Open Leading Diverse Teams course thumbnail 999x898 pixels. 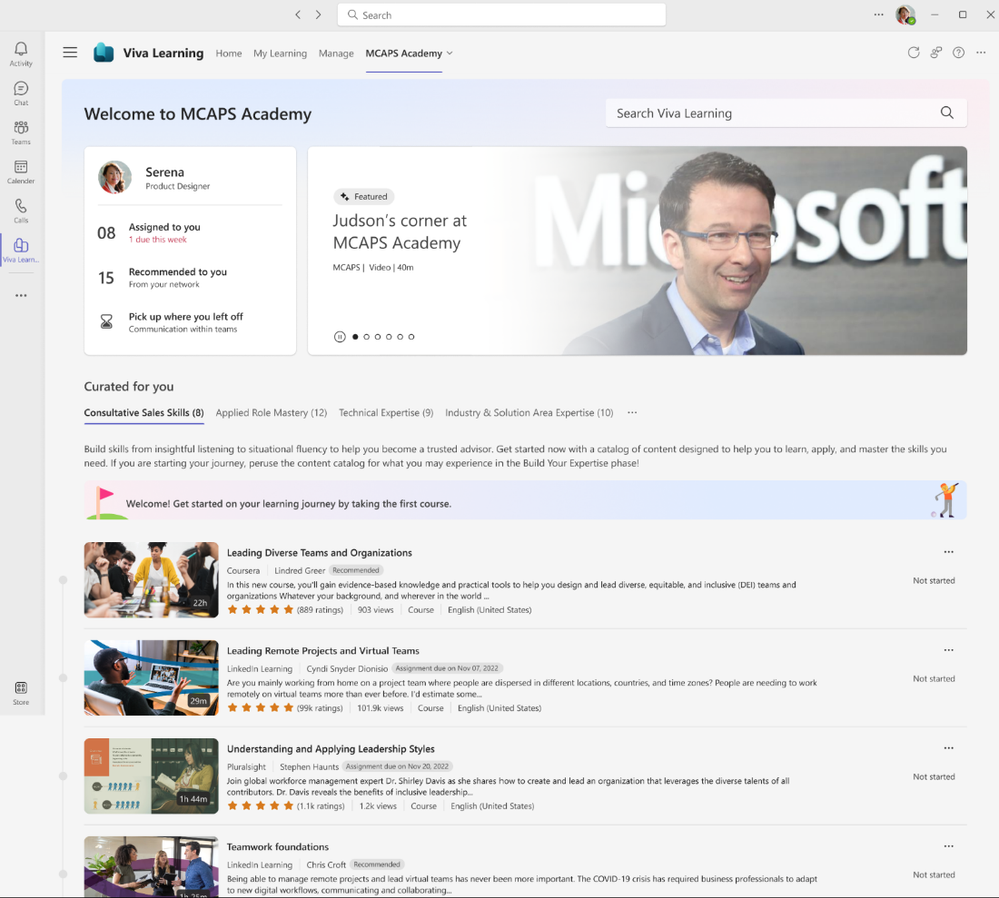(x=151, y=579)
